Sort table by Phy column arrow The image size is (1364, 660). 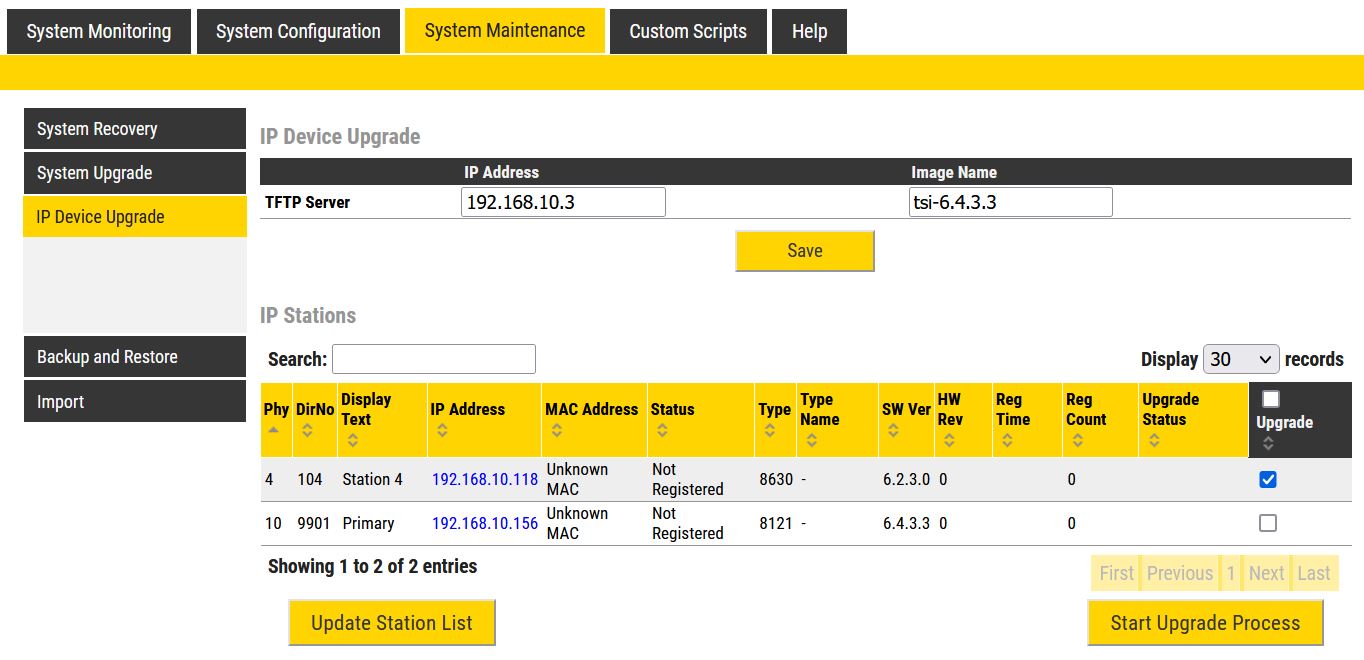tap(274, 430)
